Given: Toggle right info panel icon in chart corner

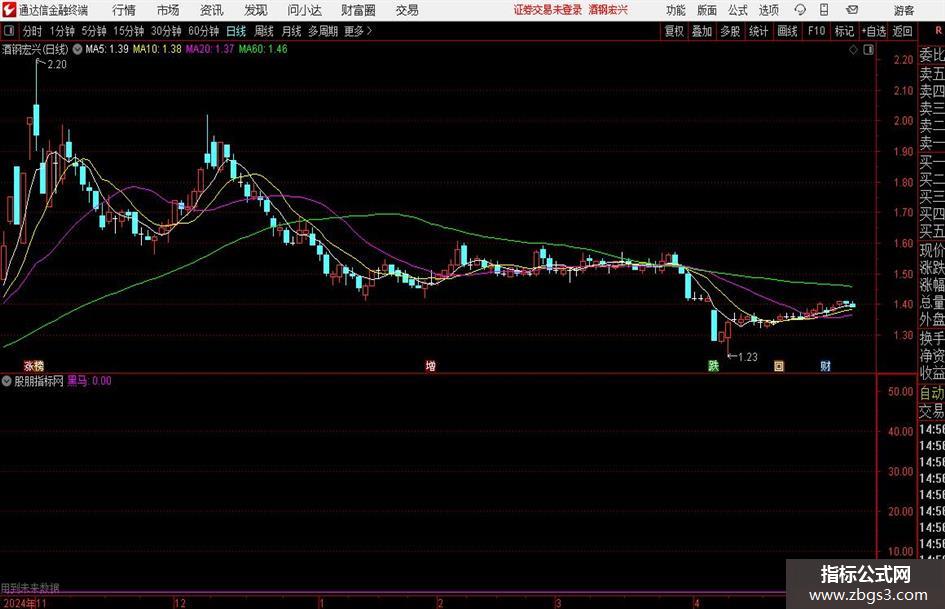Looking at the screenshot, I should coord(868,50).
